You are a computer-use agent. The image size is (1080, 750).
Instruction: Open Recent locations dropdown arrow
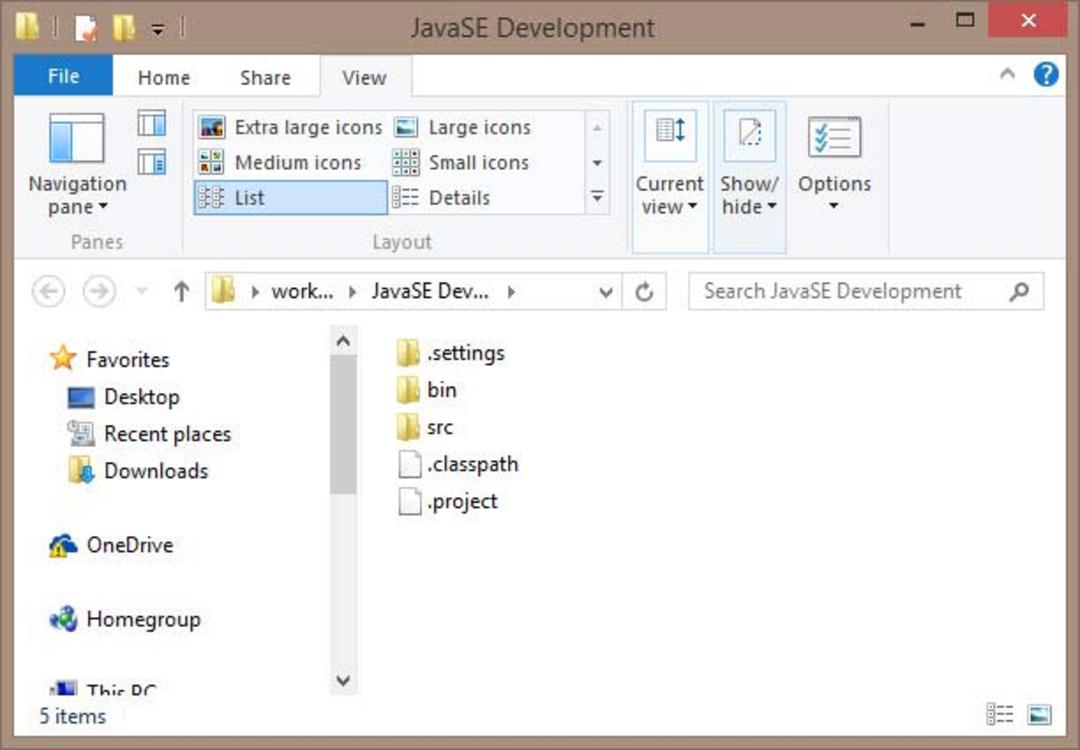pyautogui.click(x=142, y=291)
